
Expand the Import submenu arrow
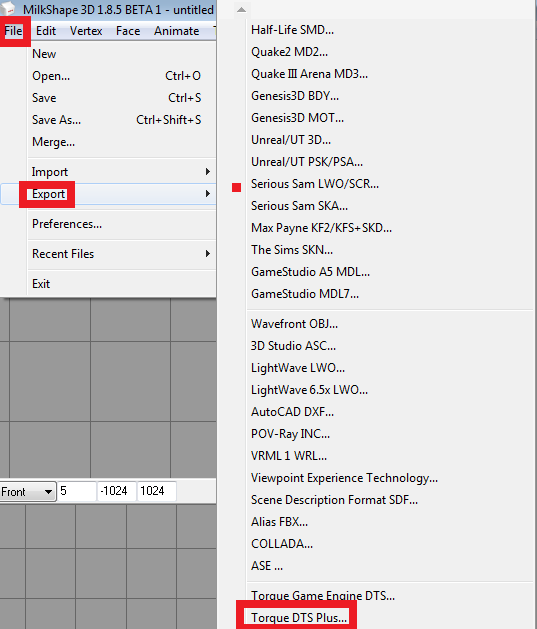207,172
